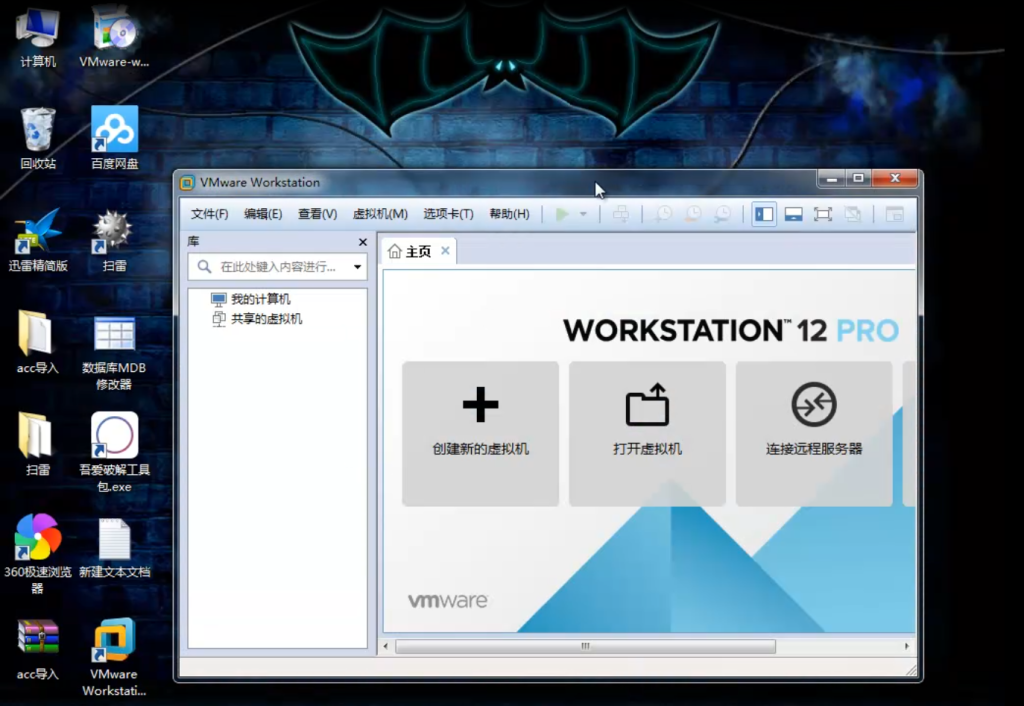Click 连接远程服务器 tile
This screenshot has height=706, width=1024.
pyautogui.click(x=814, y=434)
